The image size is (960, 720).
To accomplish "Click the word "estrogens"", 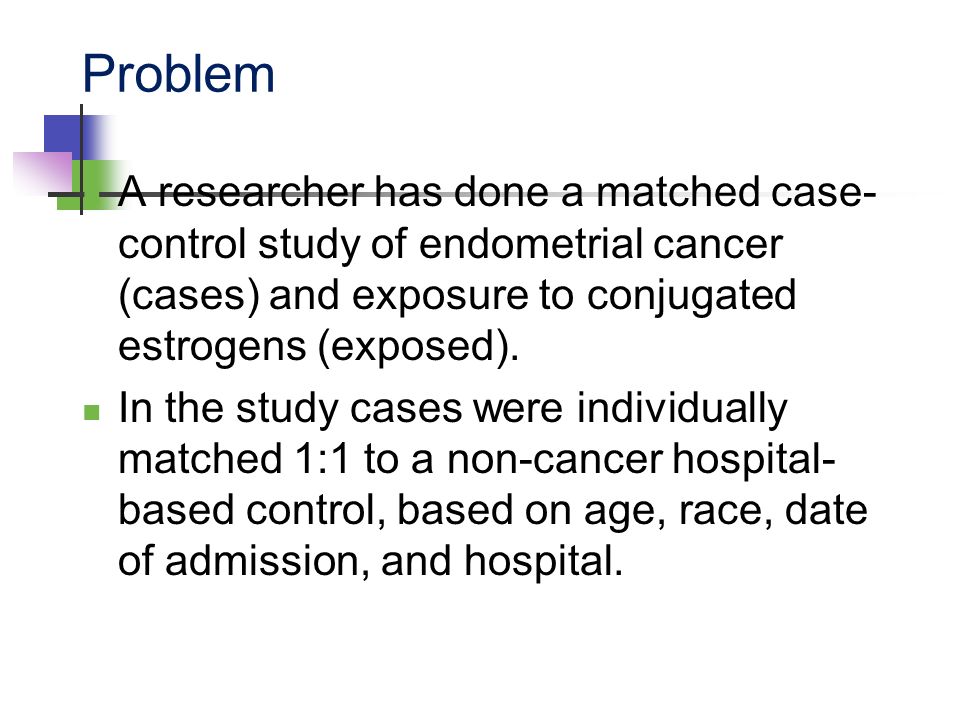I will pos(212,347).
